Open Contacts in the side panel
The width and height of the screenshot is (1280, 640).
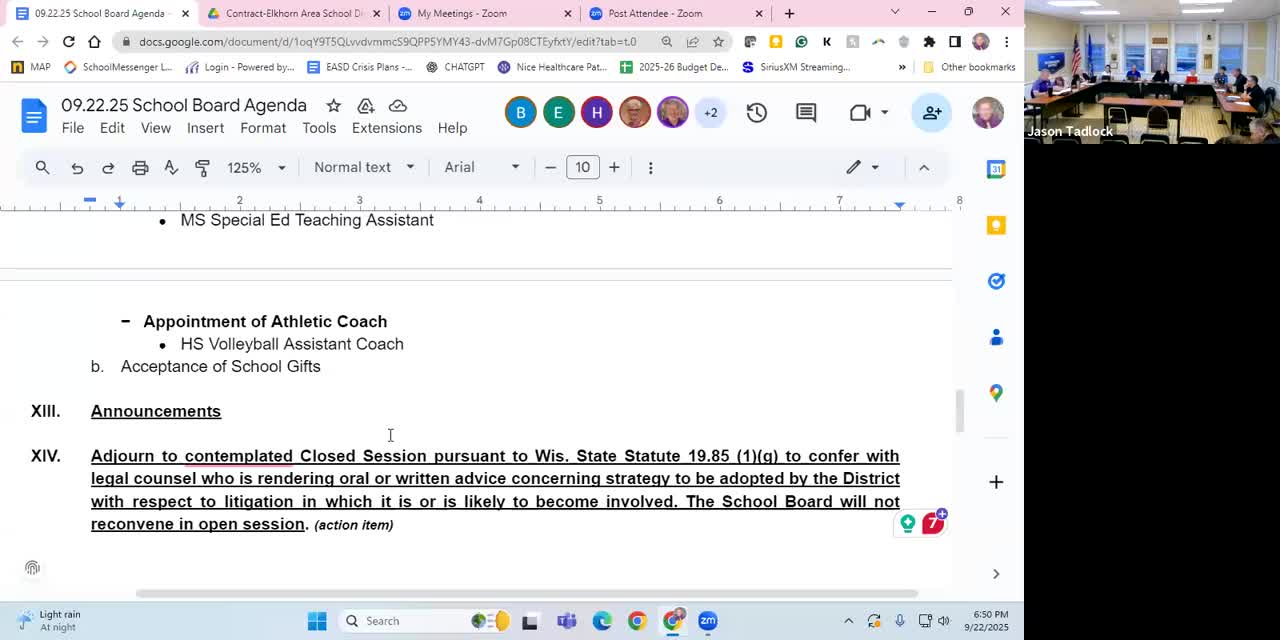pyautogui.click(x=996, y=337)
